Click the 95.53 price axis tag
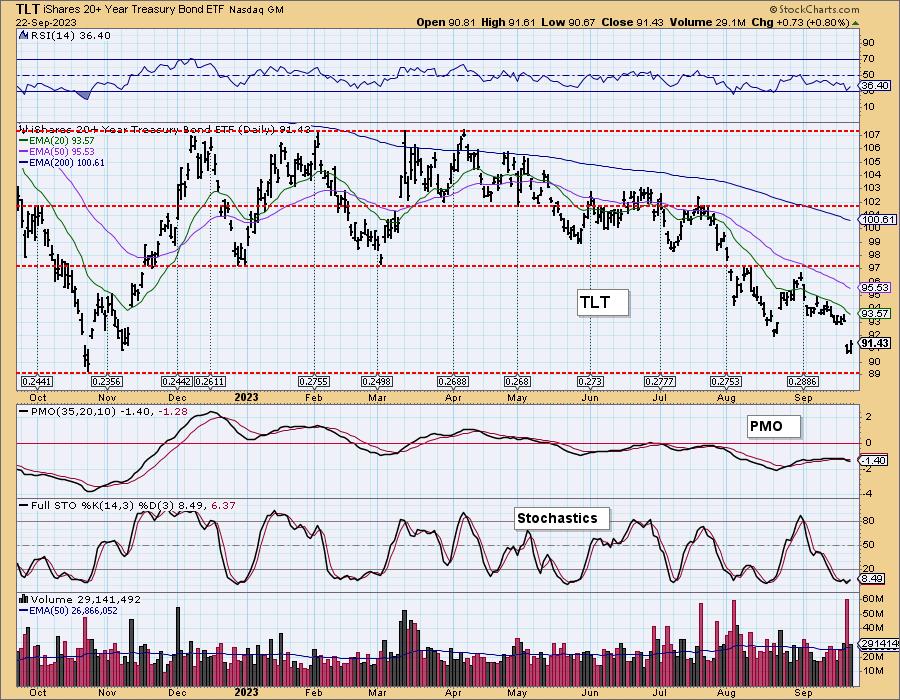Viewport: 900px width, 700px height. 876,287
